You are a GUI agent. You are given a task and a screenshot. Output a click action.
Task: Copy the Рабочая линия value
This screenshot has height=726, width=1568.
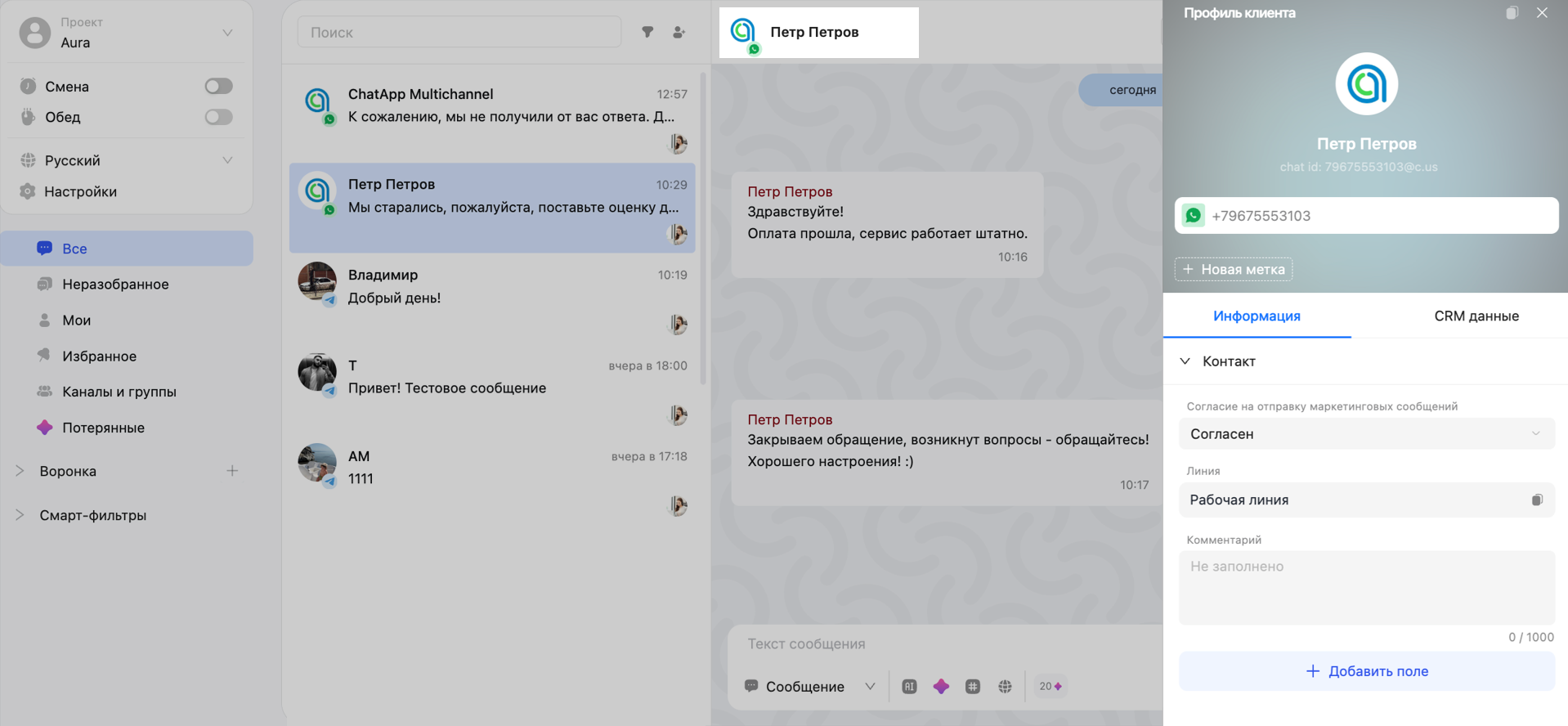click(1537, 500)
